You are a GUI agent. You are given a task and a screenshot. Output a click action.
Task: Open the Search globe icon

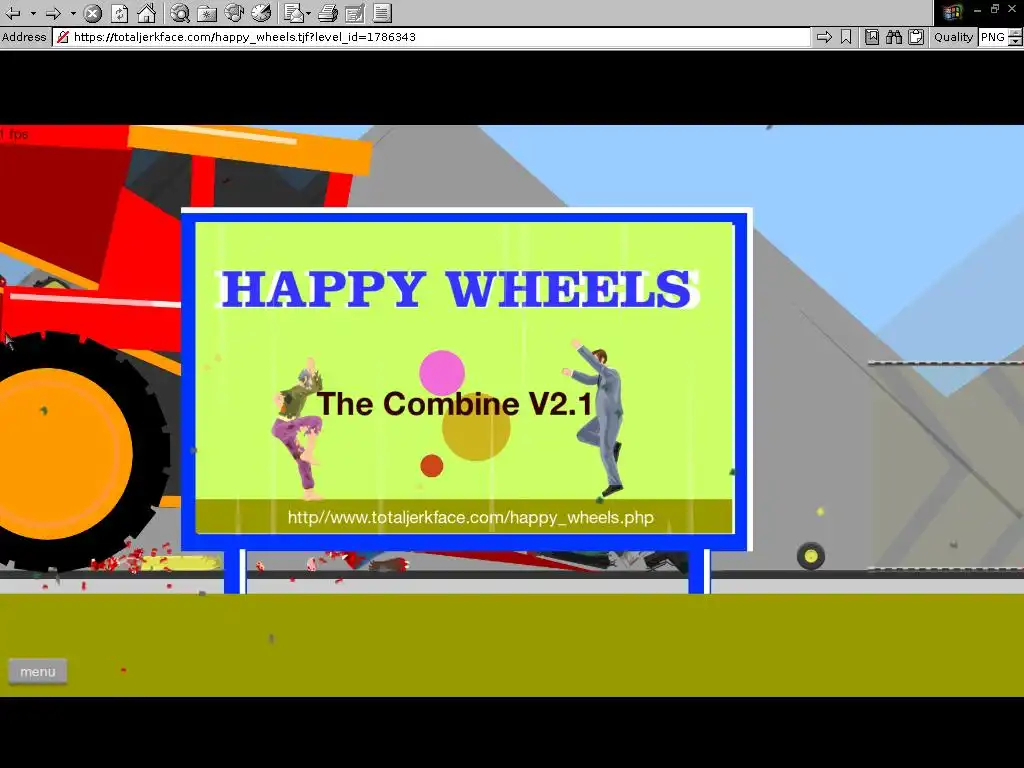pyautogui.click(x=180, y=13)
